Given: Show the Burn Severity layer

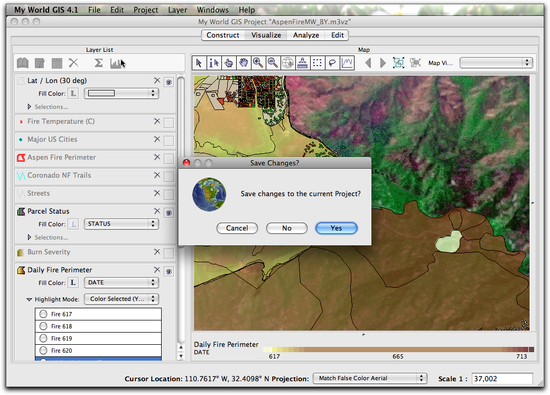Looking at the screenshot, I should [x=169, y=253].
